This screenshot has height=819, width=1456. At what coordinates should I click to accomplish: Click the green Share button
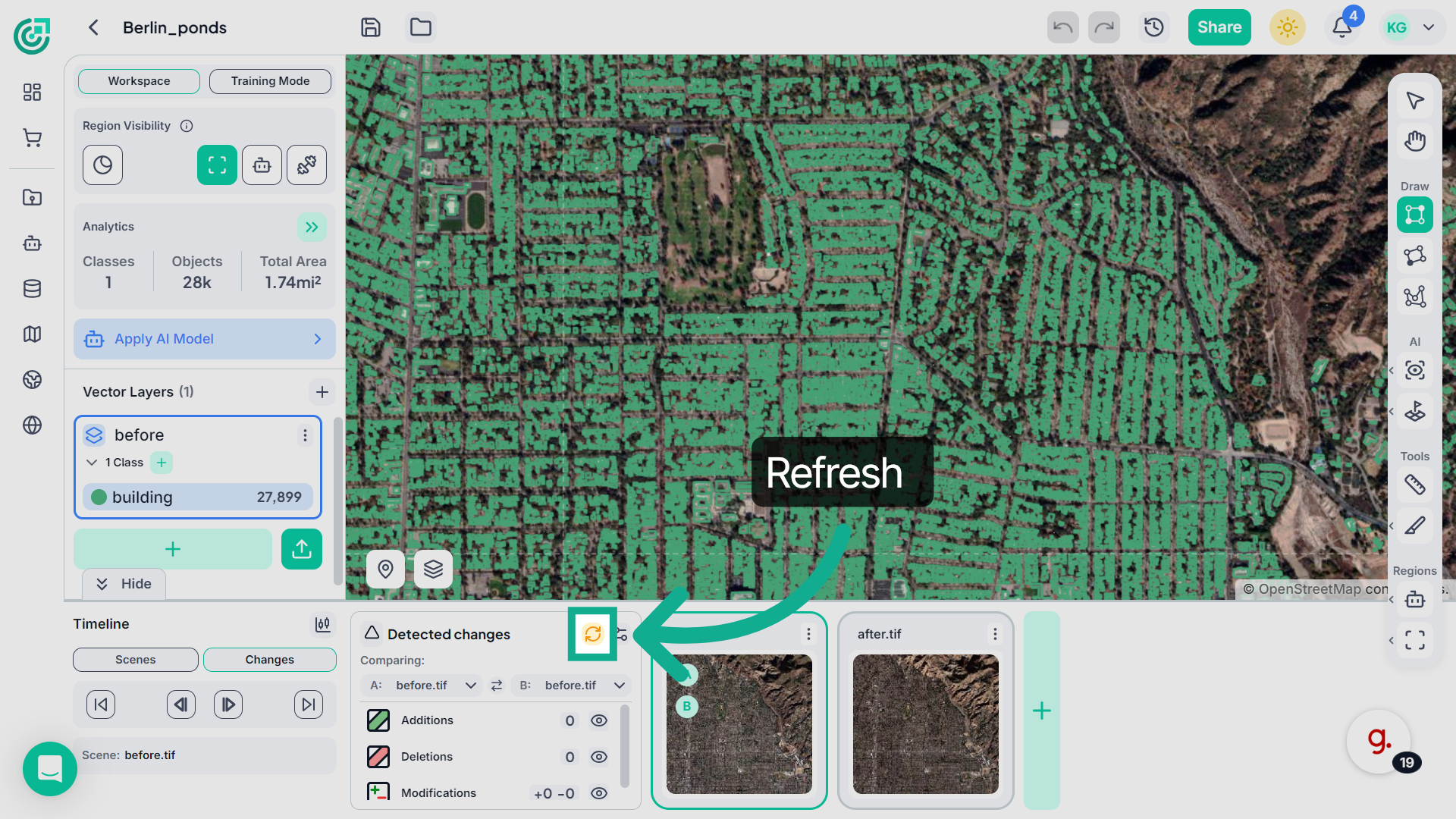coord(1219,27)
